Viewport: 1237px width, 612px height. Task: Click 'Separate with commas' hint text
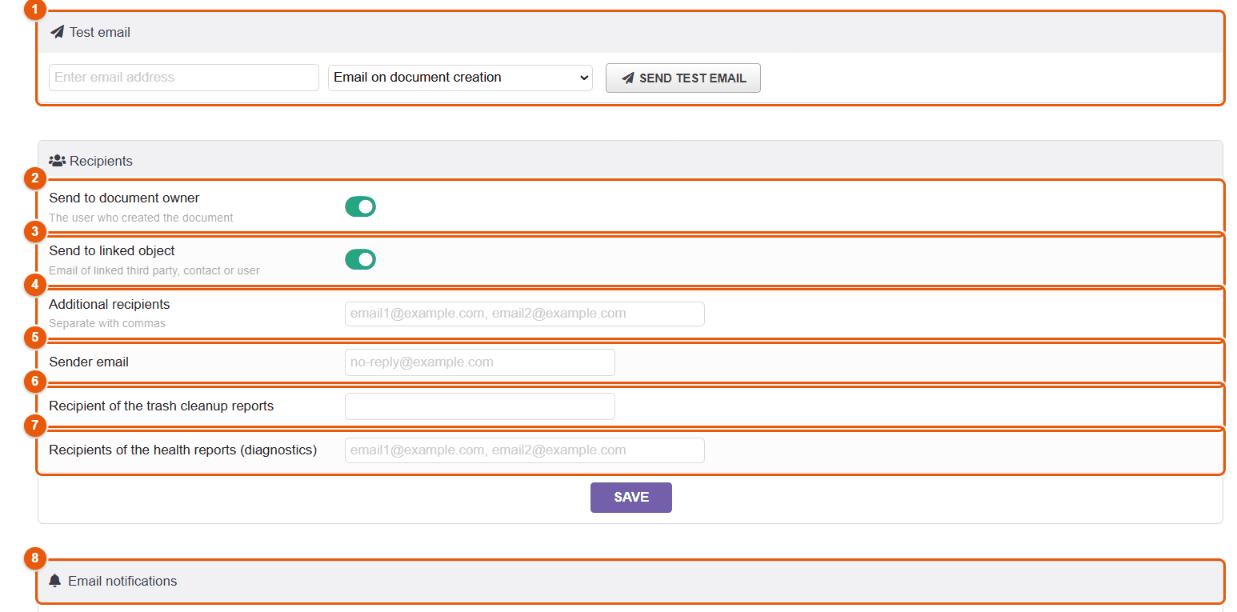point(107,324)
